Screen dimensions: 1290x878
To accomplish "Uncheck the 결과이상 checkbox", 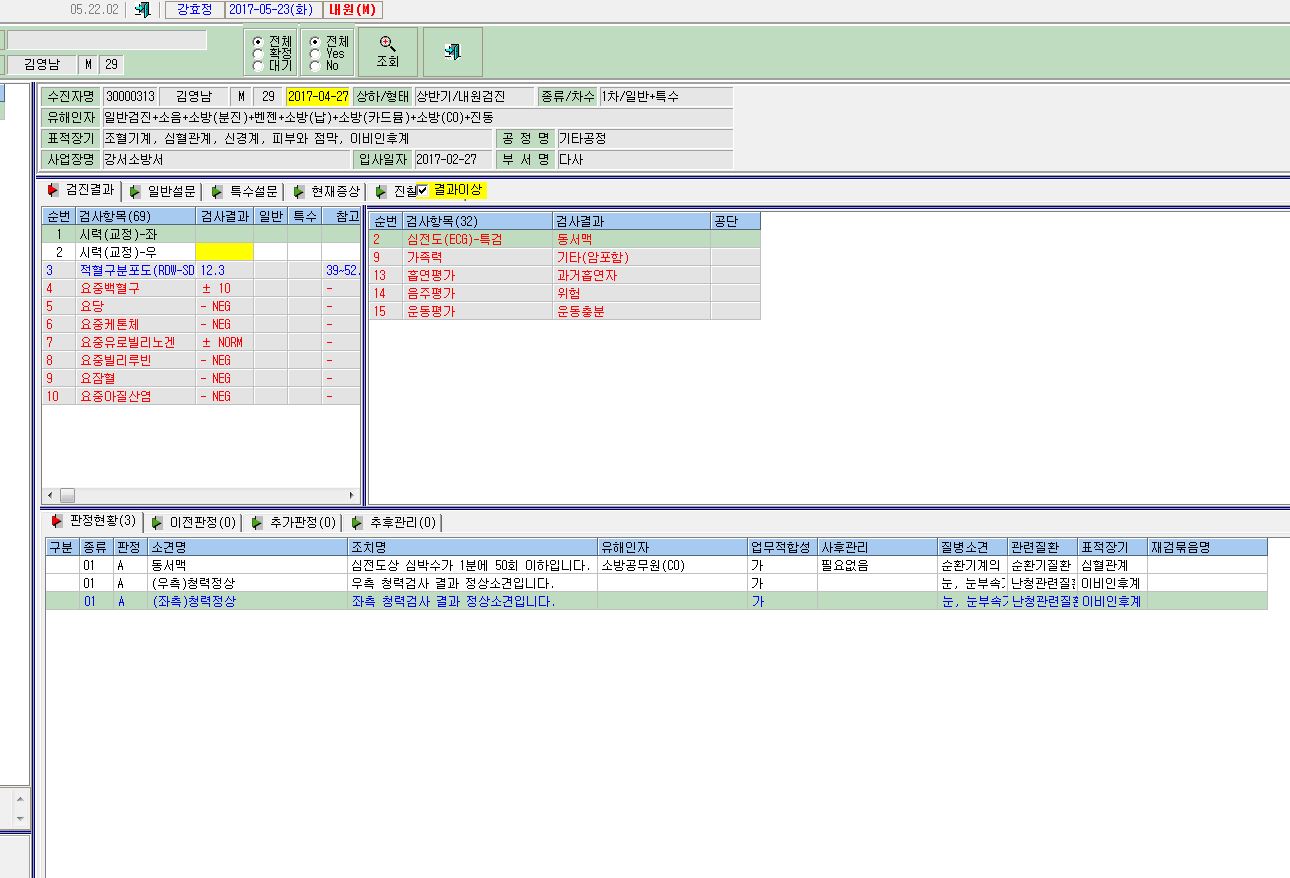I will (423, 190).
